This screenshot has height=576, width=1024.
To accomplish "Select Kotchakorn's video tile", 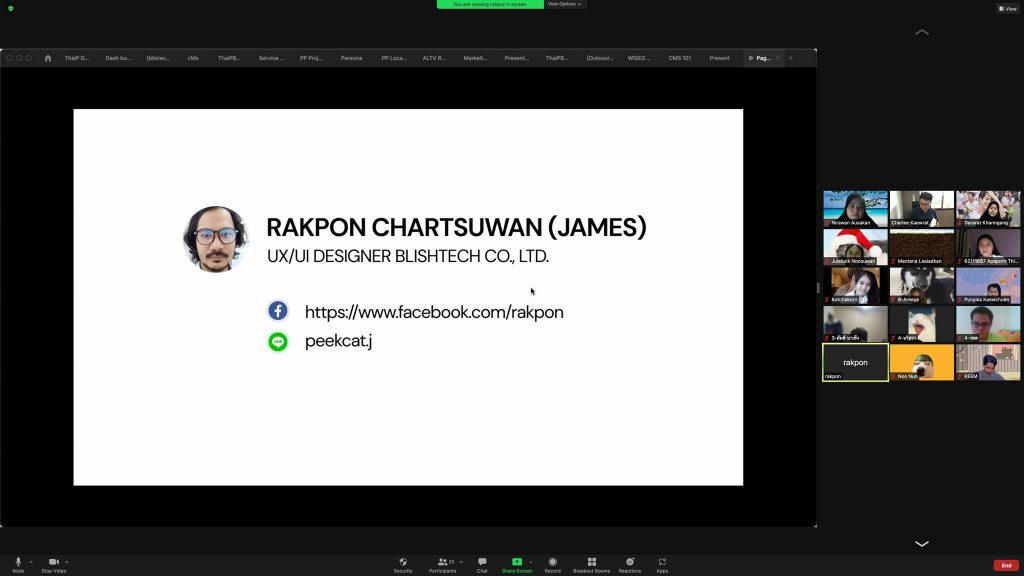I will [x=856, y=285].
